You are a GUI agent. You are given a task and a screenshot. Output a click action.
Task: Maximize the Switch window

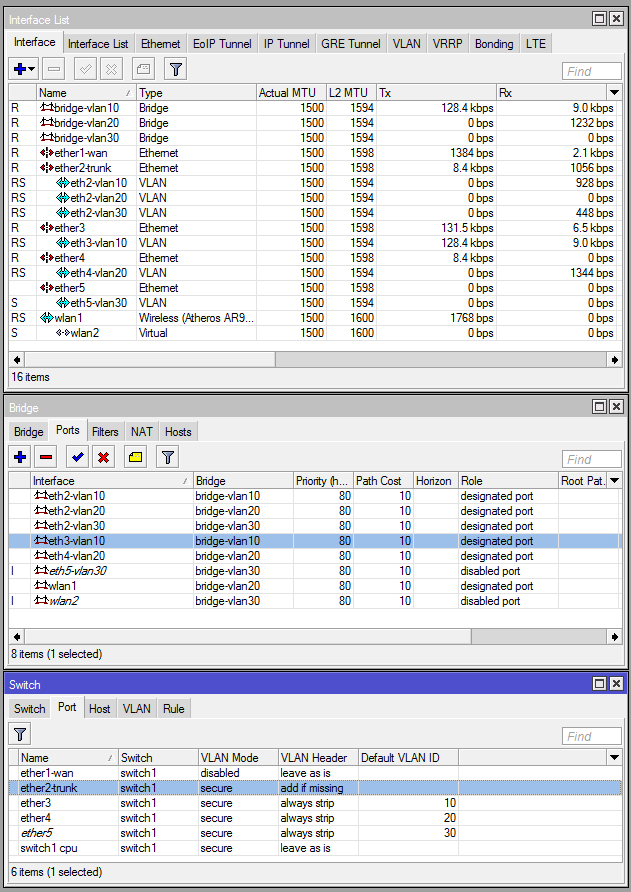[599, 683]
